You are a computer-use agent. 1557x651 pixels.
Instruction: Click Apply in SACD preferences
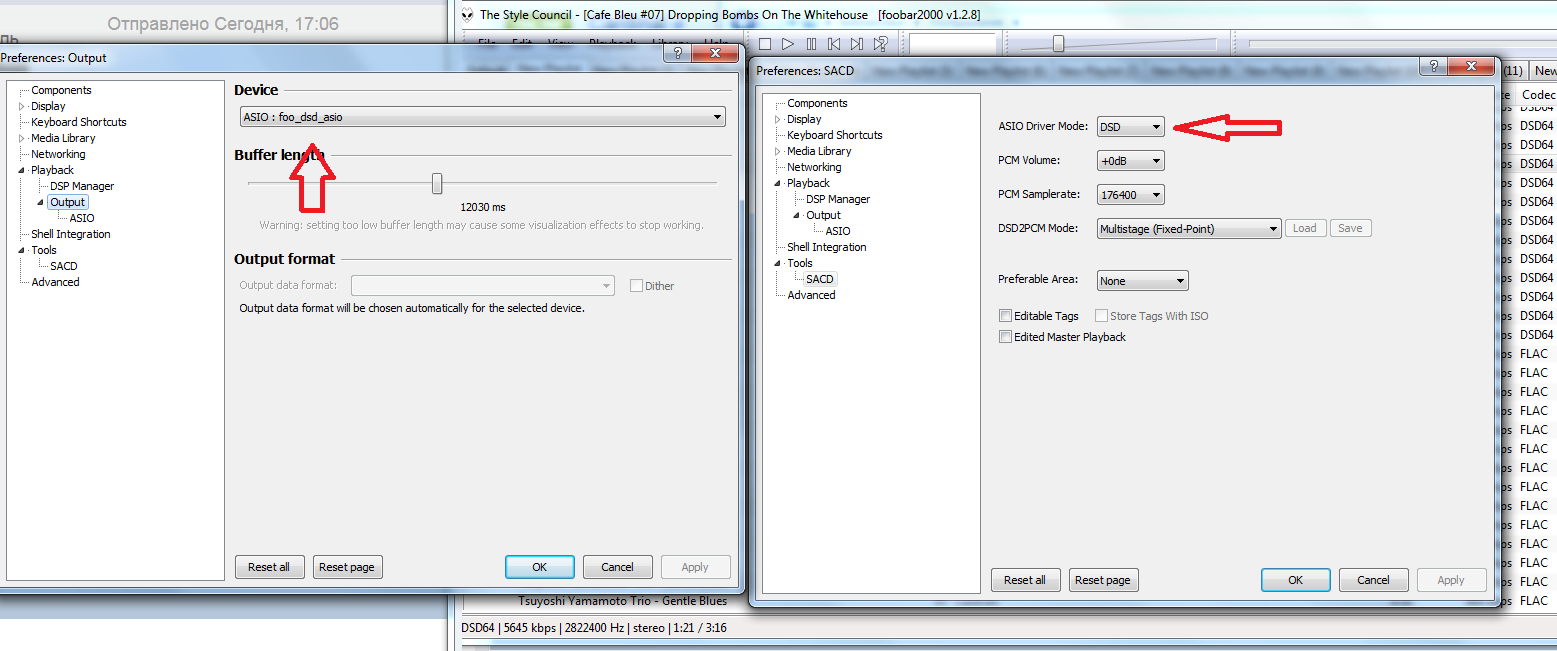point(1451,580)
